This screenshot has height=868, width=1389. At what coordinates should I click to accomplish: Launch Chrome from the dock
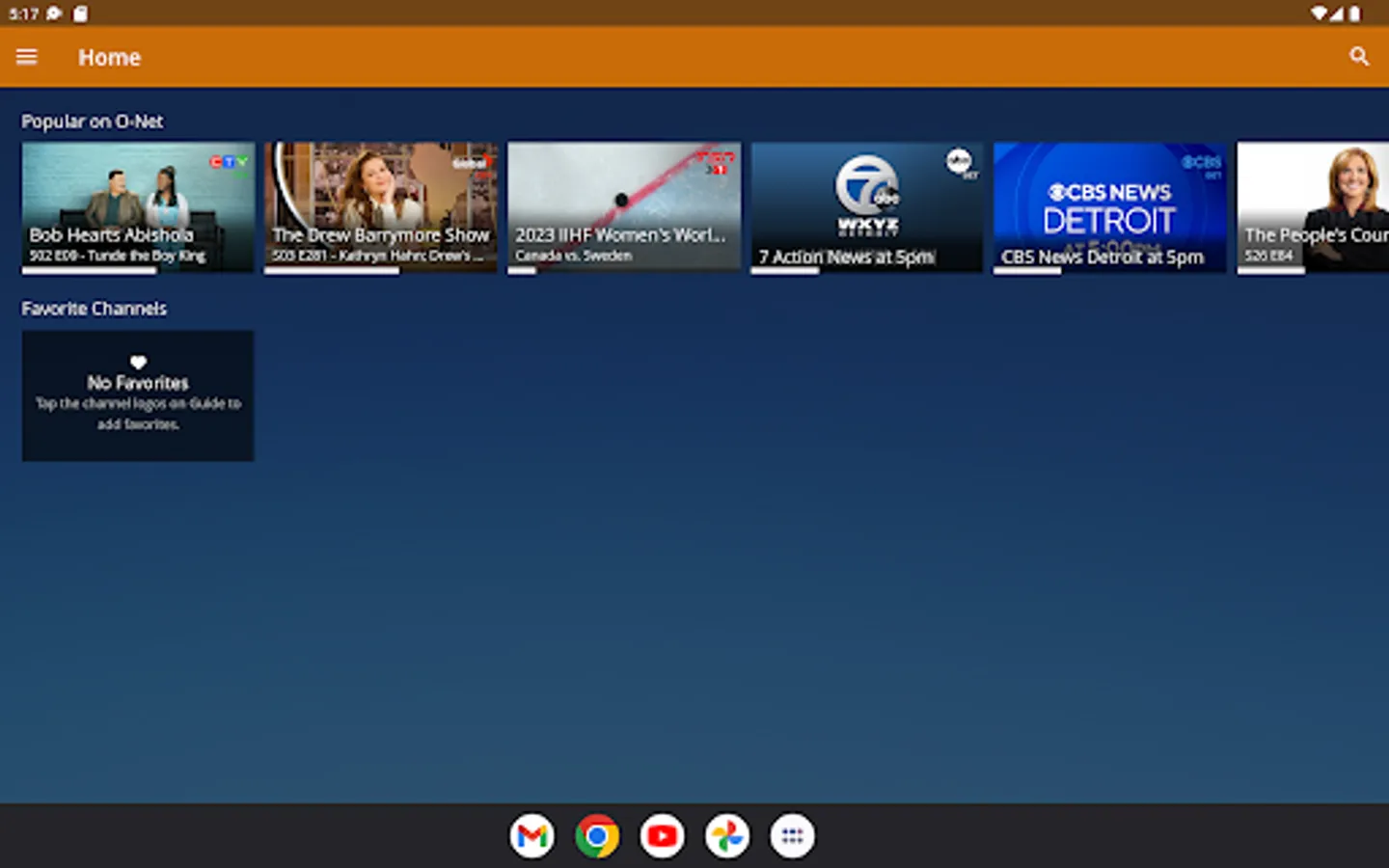point(597,836)
